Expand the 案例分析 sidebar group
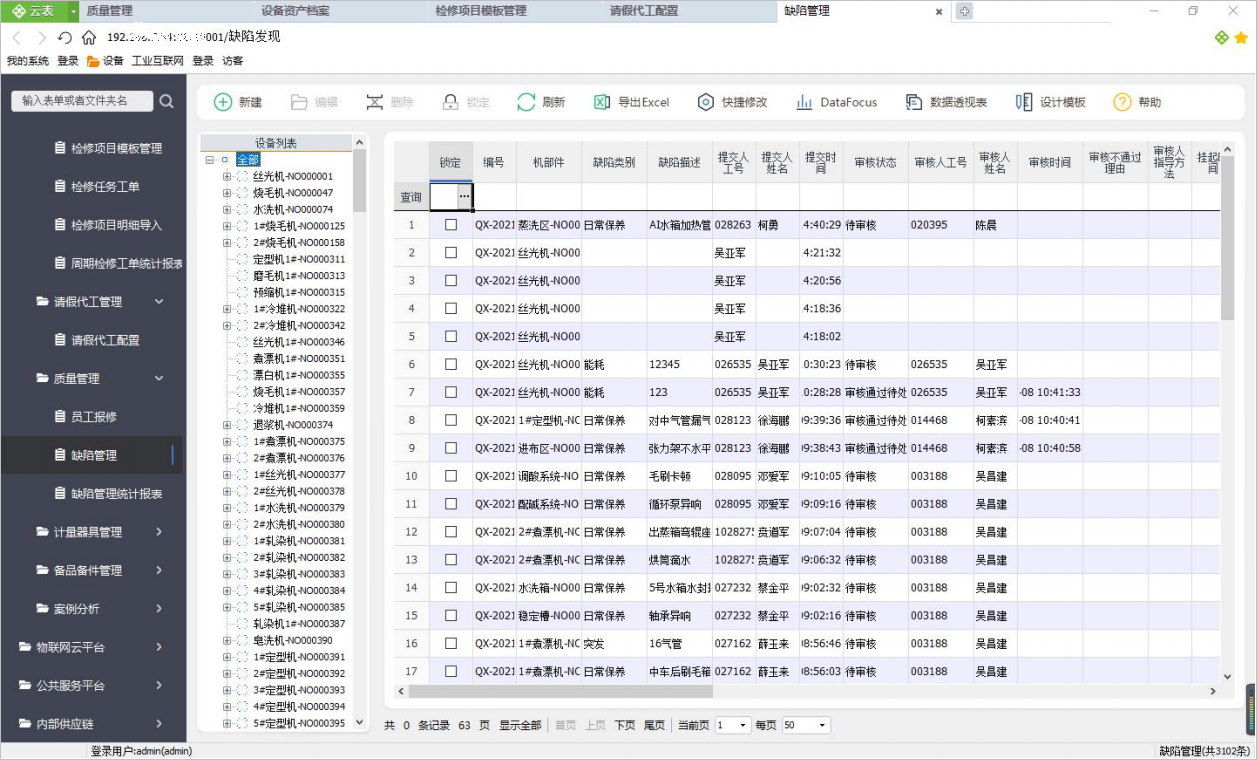 tap(159, 608)
